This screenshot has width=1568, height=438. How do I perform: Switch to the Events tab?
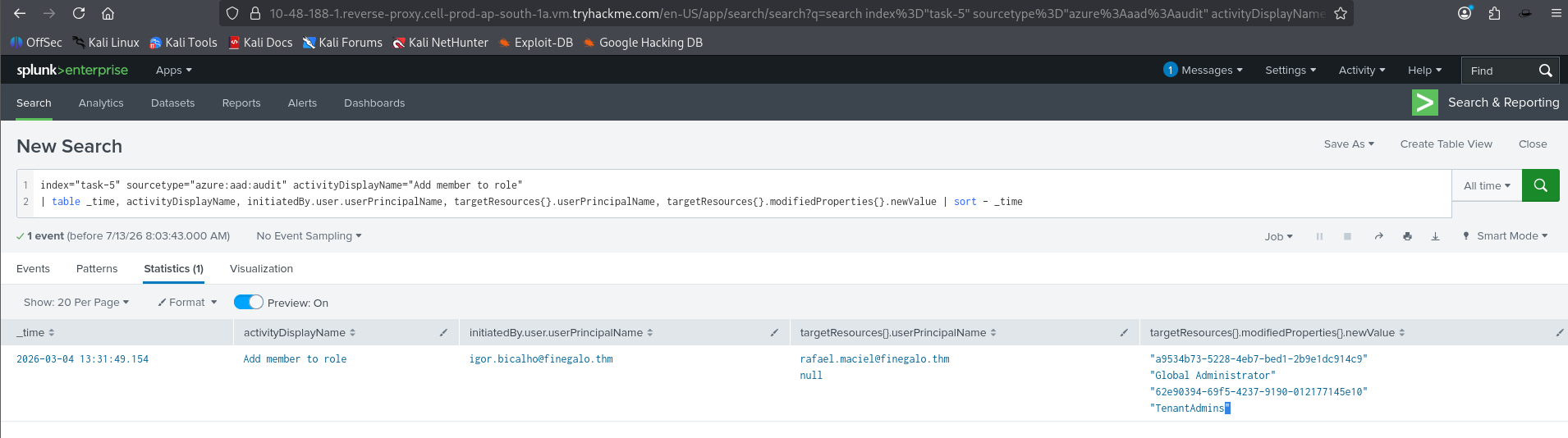pyautogui.click(x=33, y=268)
